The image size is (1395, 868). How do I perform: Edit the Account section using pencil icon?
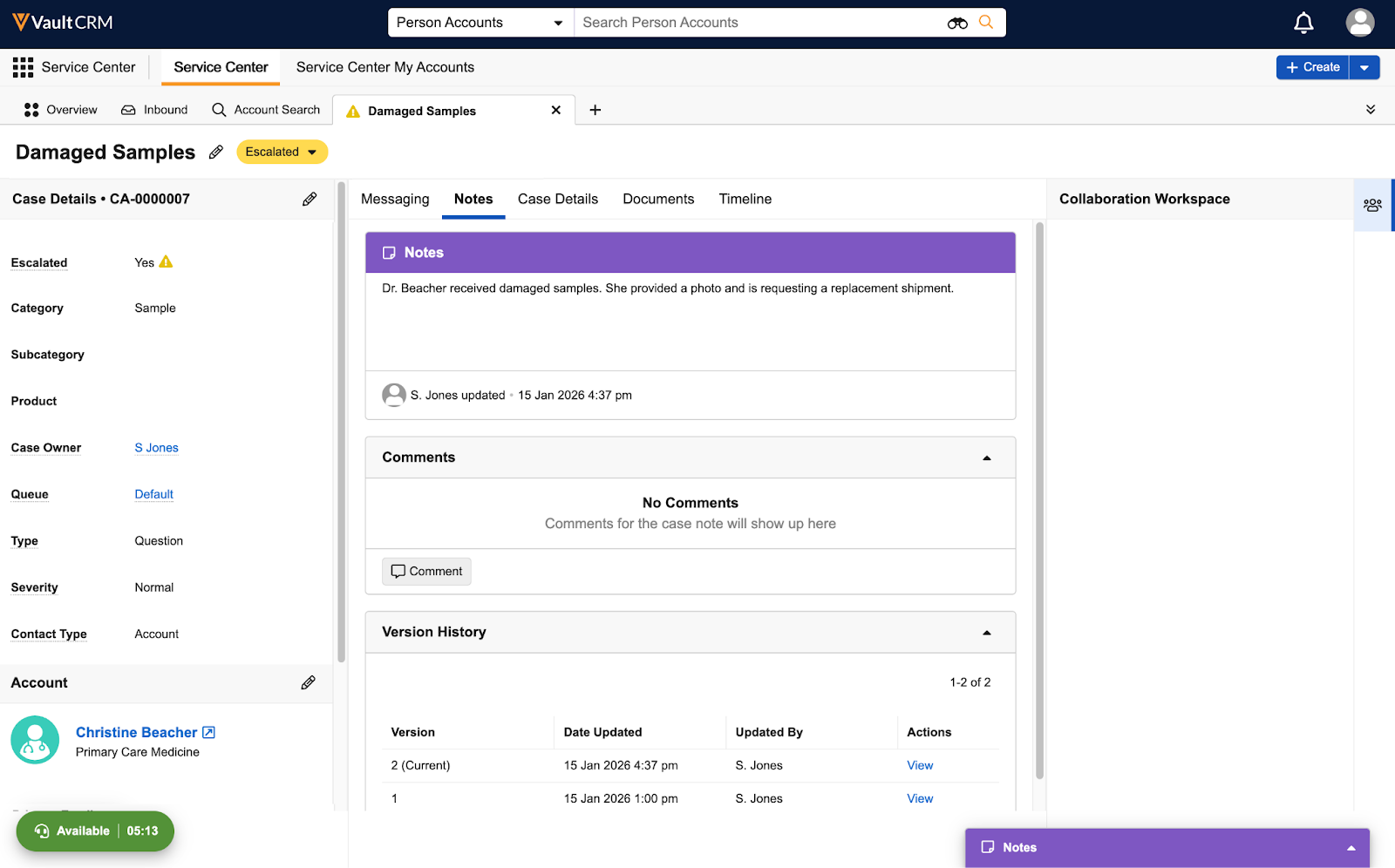[x=309, y=683]
